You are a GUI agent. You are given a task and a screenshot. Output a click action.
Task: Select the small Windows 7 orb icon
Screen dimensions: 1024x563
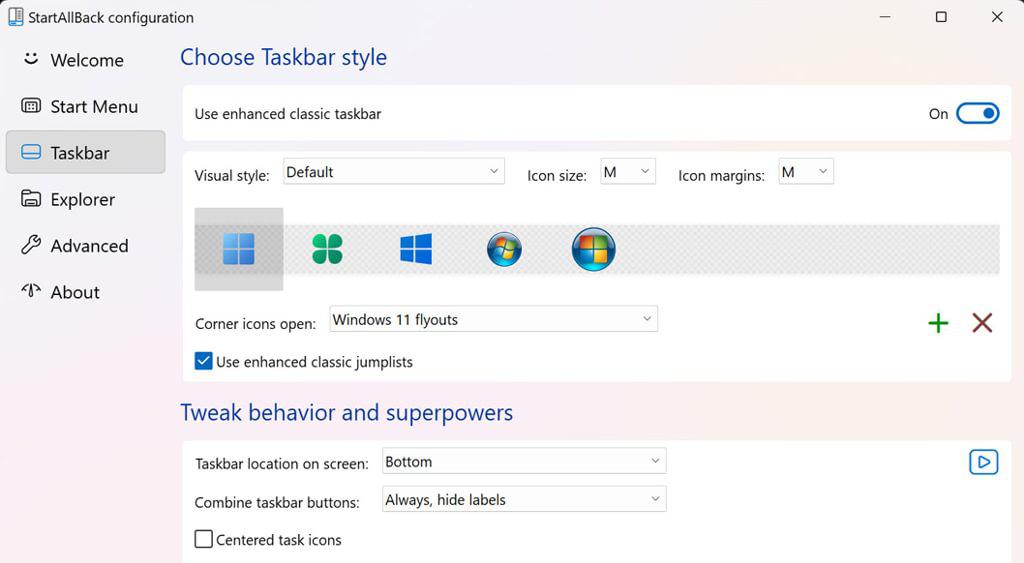[504, 249]
